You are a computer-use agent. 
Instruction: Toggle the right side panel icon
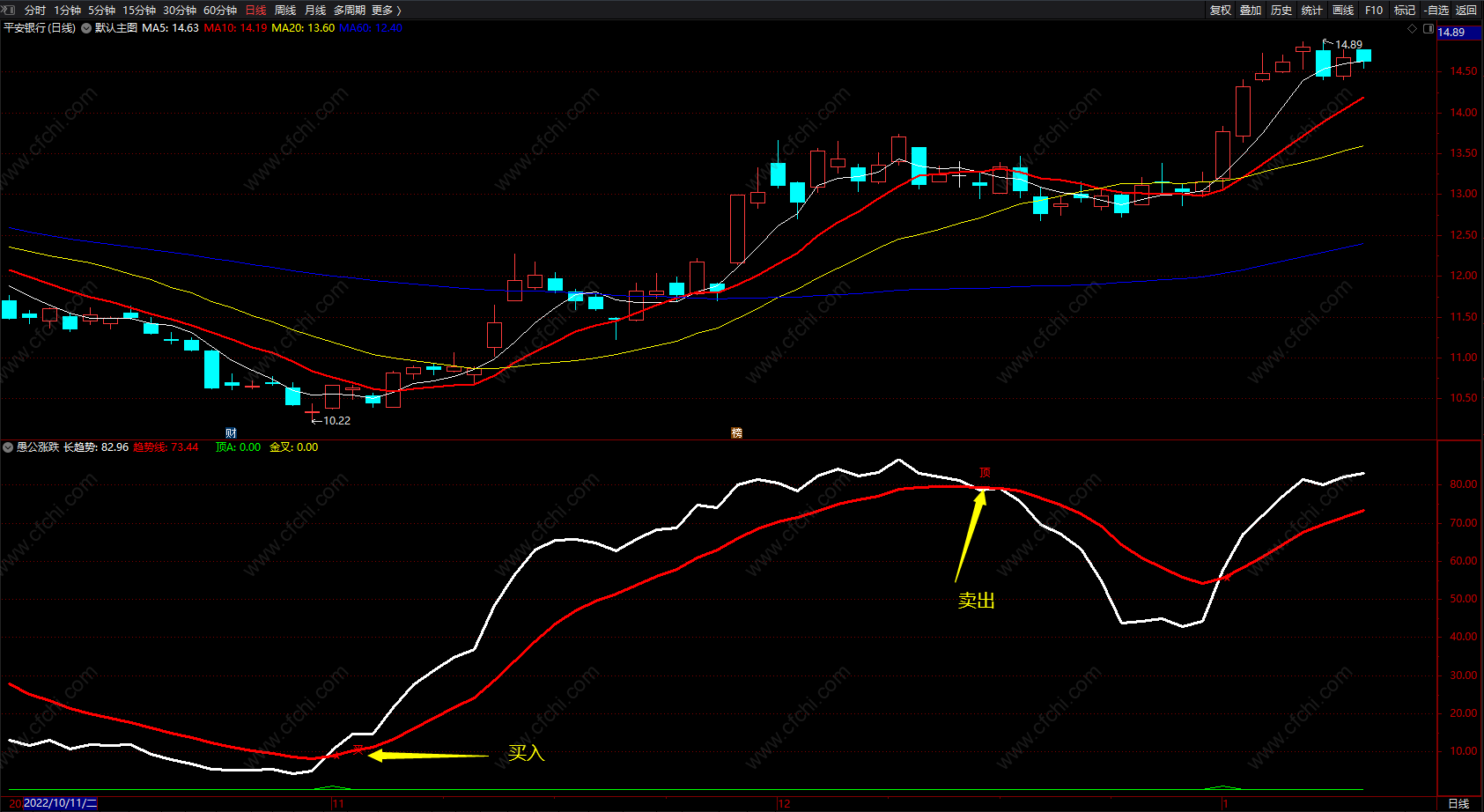(1429, 29)
